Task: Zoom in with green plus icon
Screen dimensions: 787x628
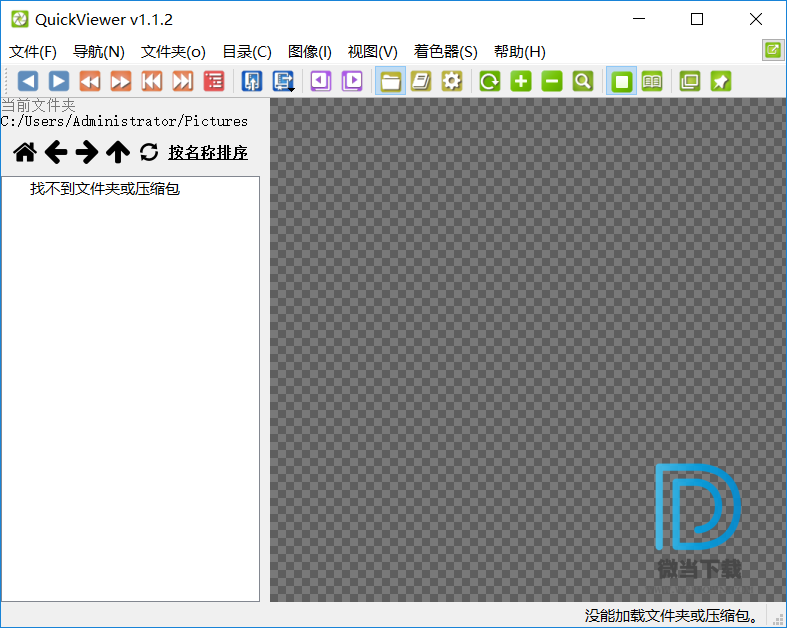Action: tap(521, 81)
